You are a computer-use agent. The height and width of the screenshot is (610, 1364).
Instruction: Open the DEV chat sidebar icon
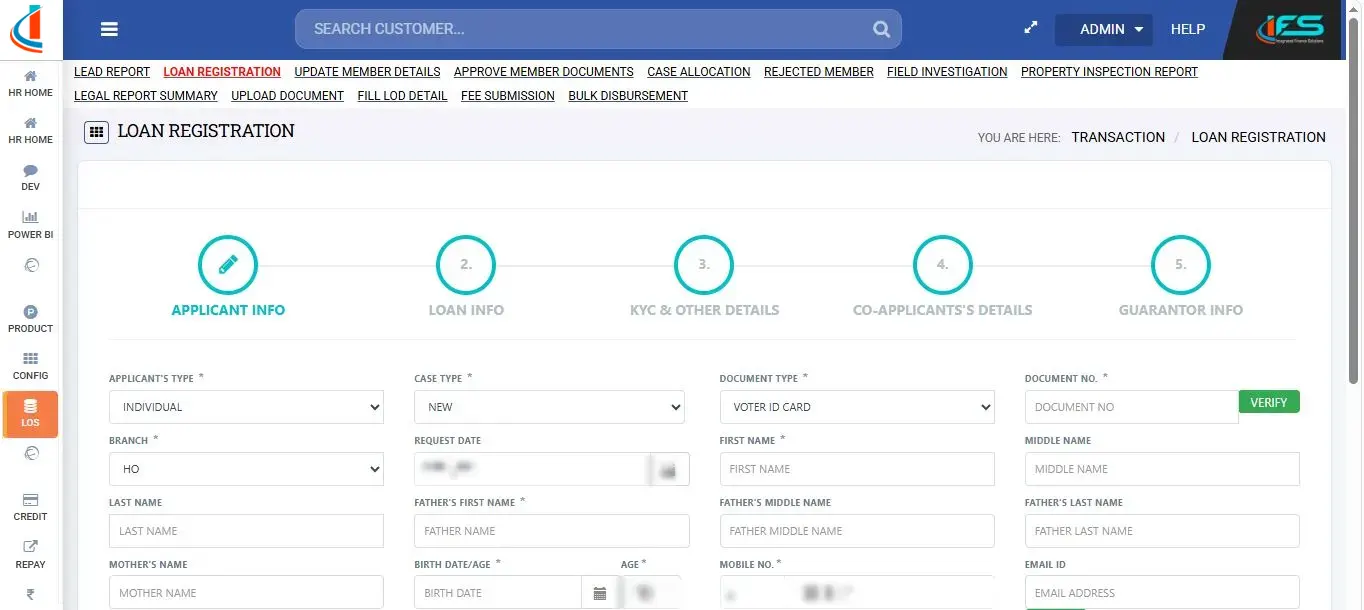30,178
